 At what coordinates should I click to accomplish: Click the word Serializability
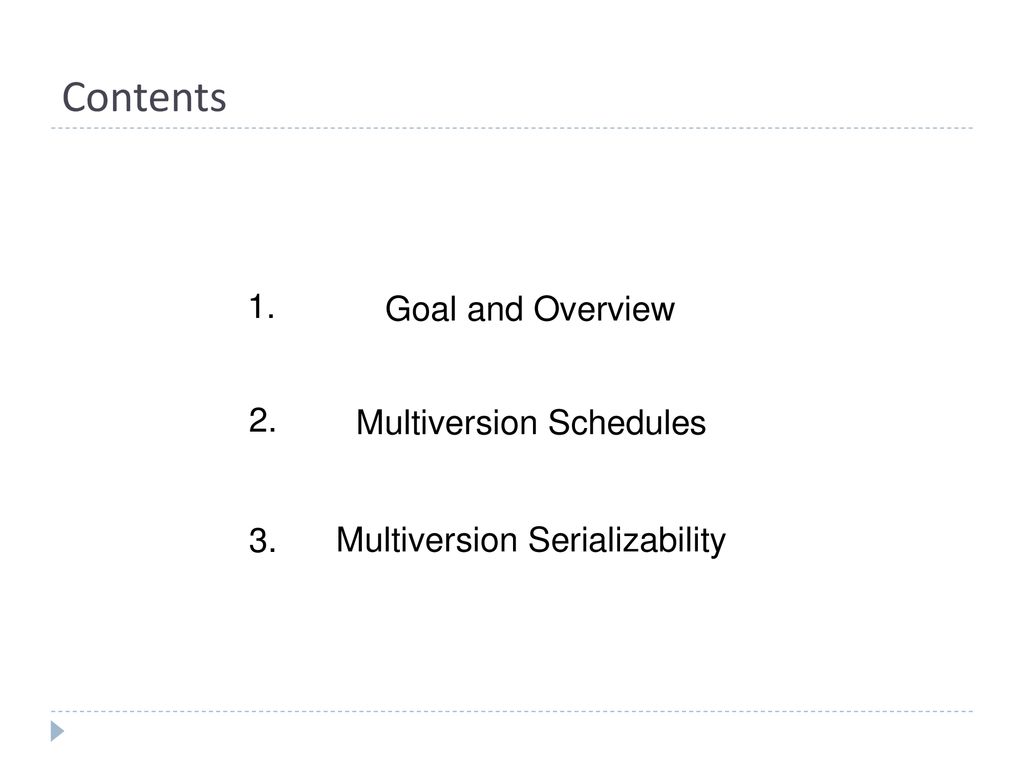(x=627, y=541)
